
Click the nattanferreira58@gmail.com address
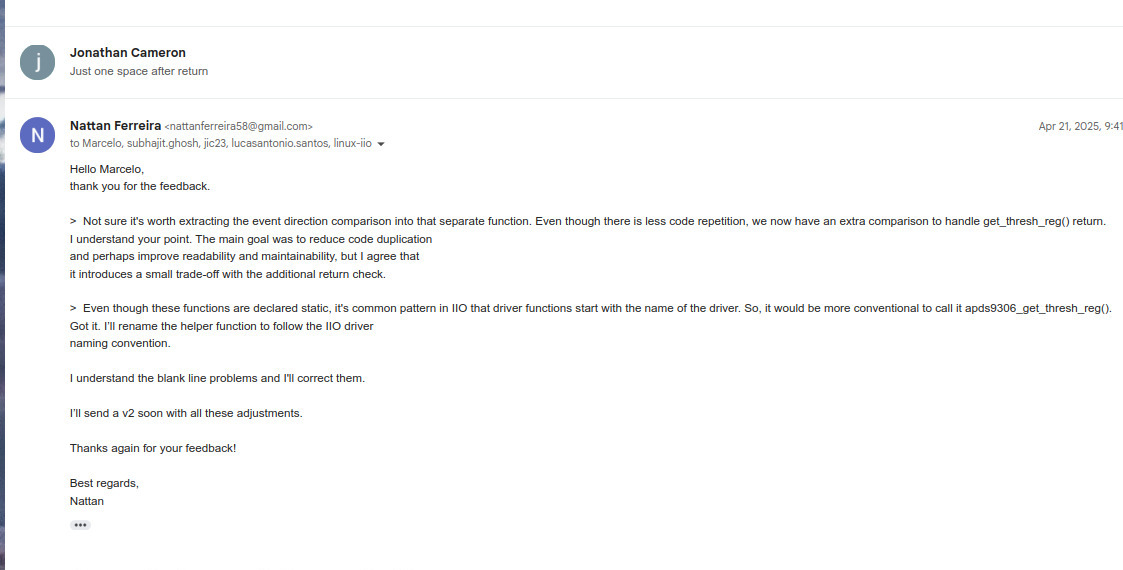pos(238,127)
